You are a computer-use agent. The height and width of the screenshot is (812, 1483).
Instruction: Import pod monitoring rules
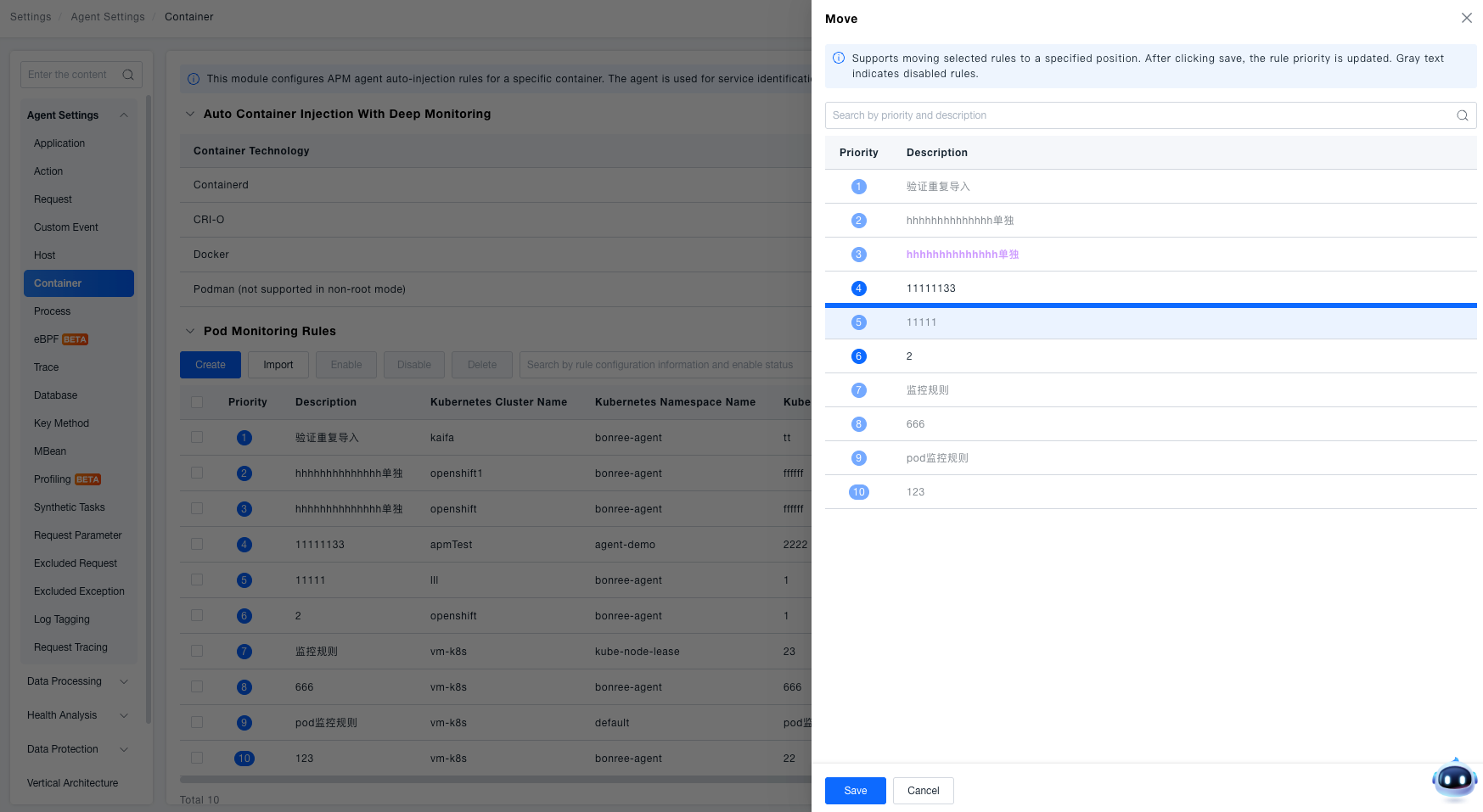278,365
